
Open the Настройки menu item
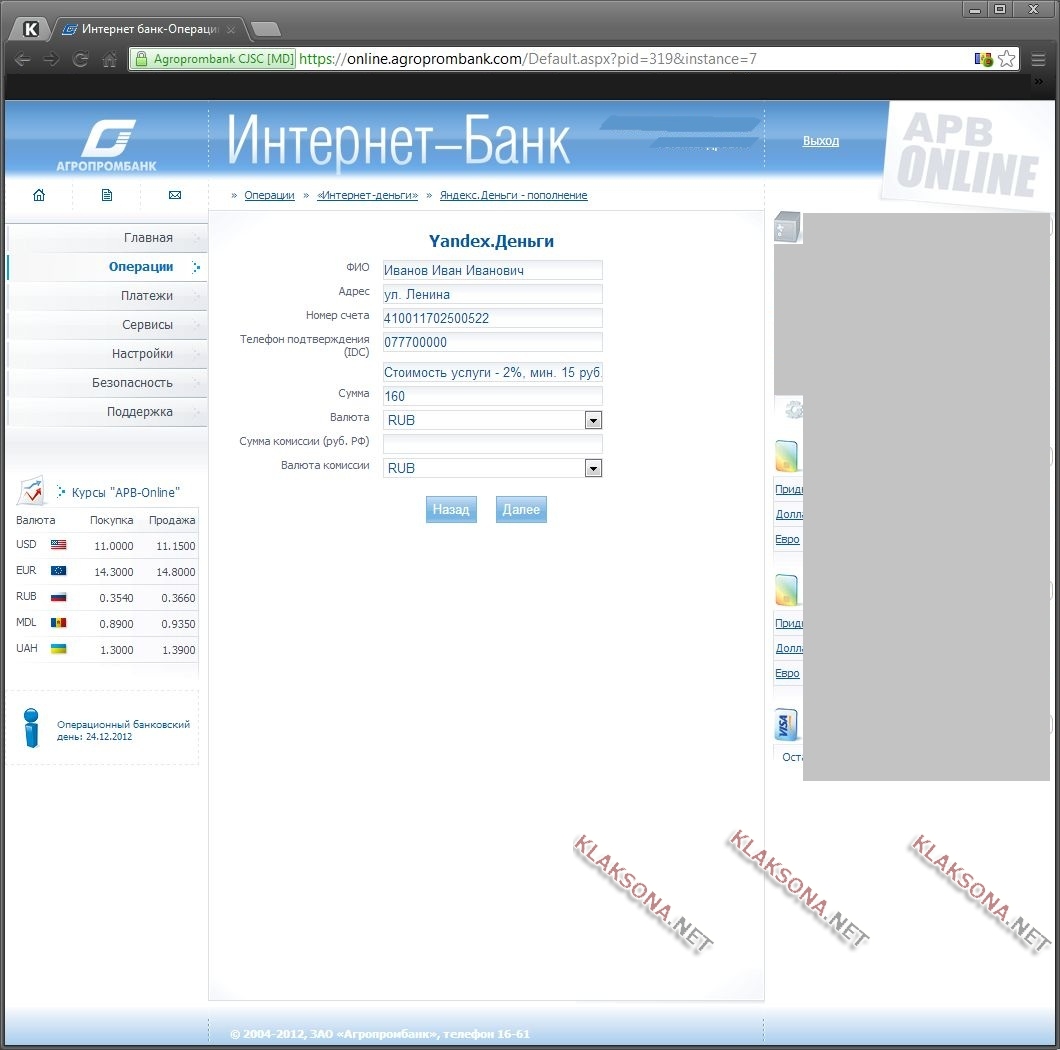tap(107, 354)
